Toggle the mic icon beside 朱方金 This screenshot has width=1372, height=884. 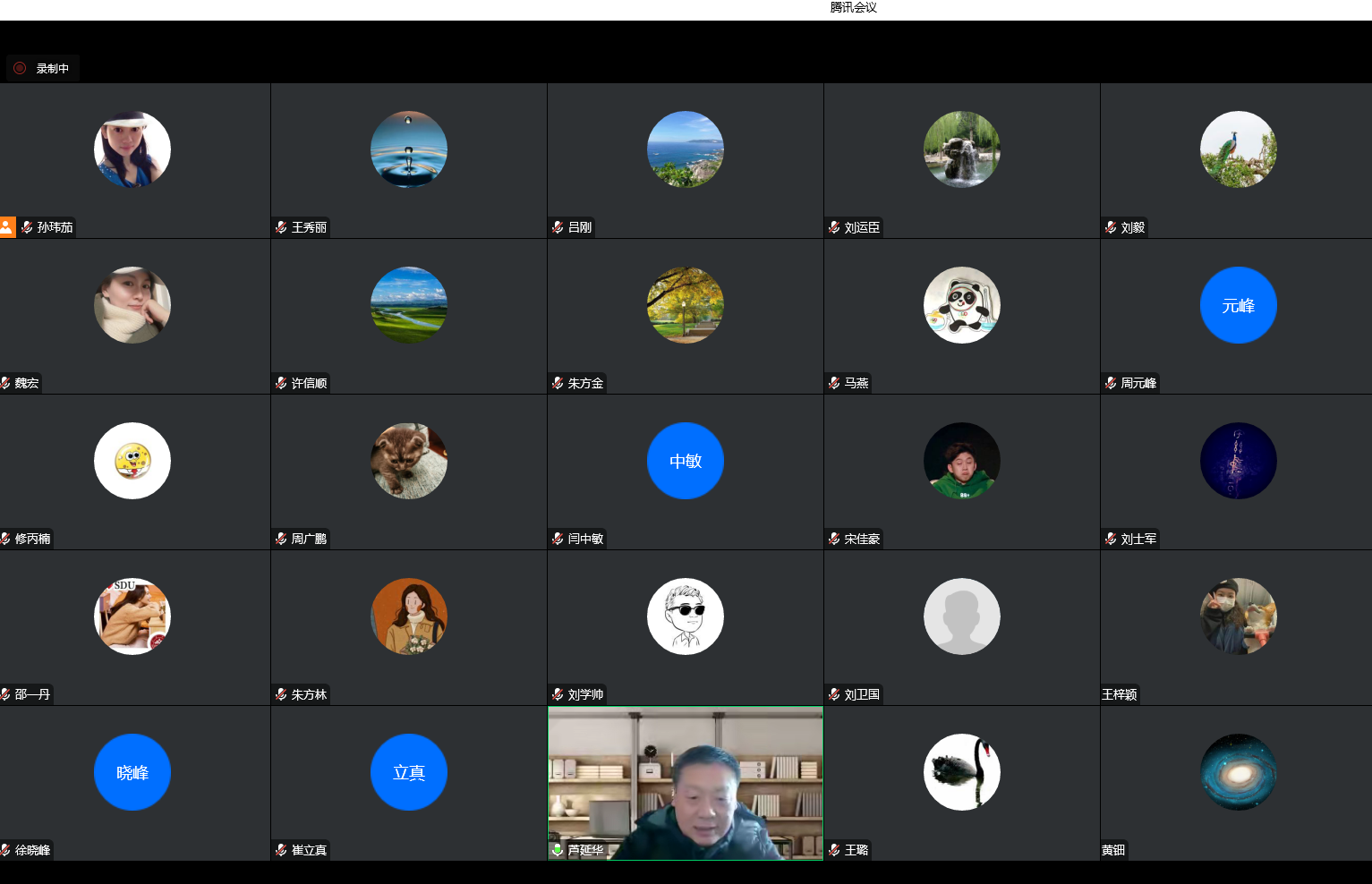click(558, 383)
